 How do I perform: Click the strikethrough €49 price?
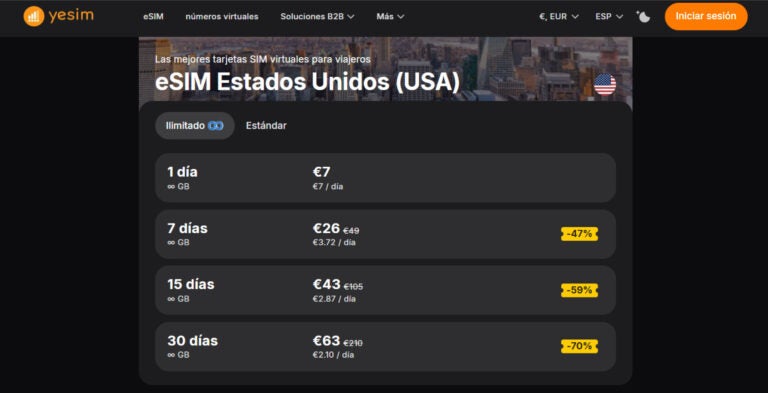tap(351, 231)
